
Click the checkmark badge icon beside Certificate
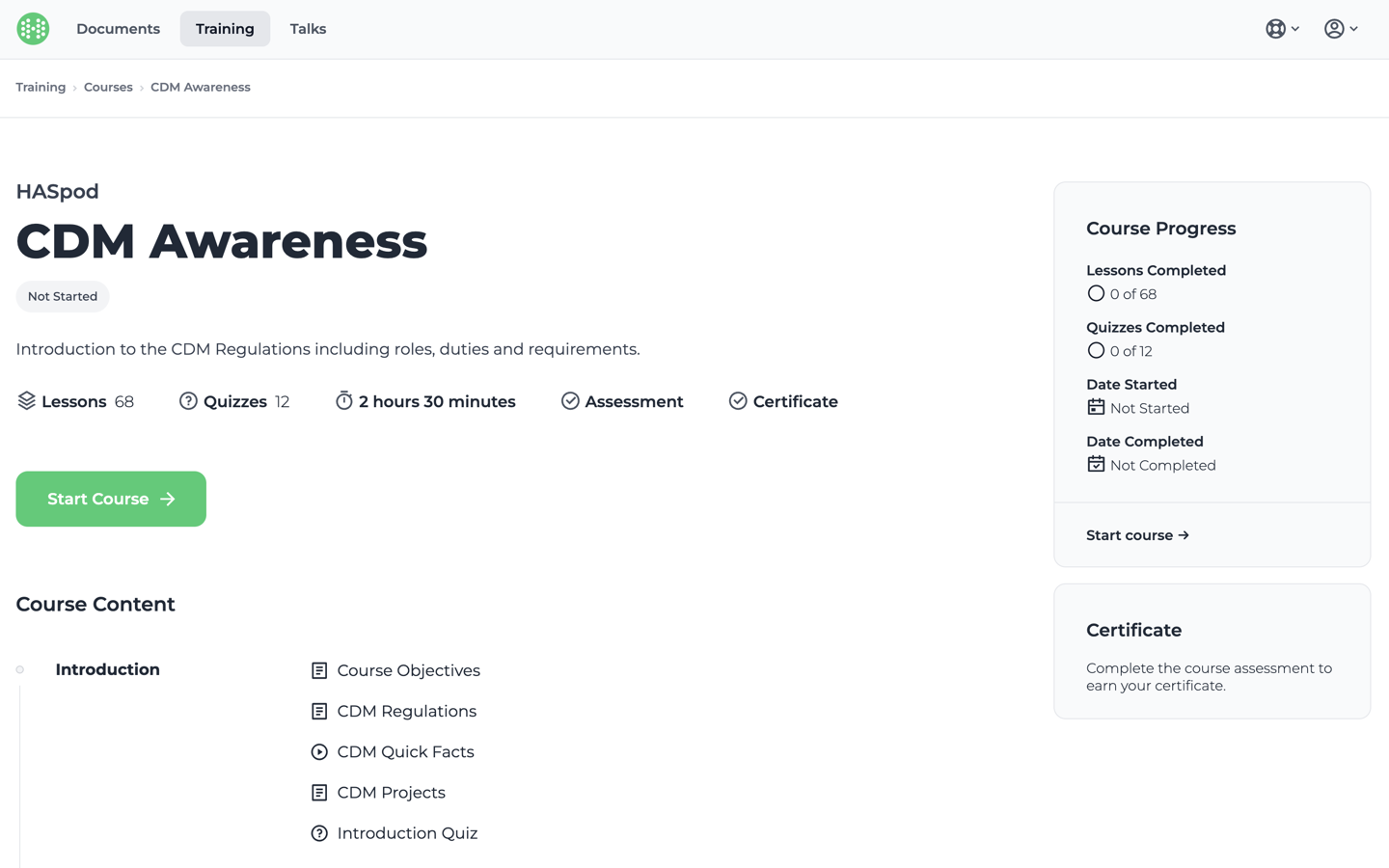point(738,401)
